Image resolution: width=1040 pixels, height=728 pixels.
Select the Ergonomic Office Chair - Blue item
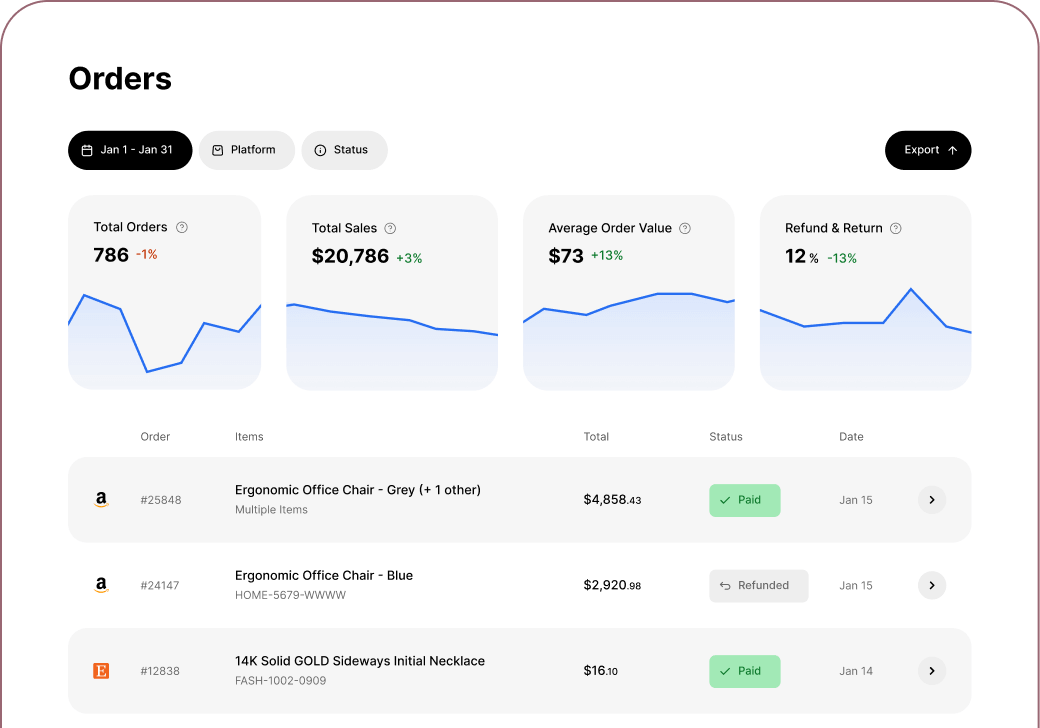[x=324, y=575]
